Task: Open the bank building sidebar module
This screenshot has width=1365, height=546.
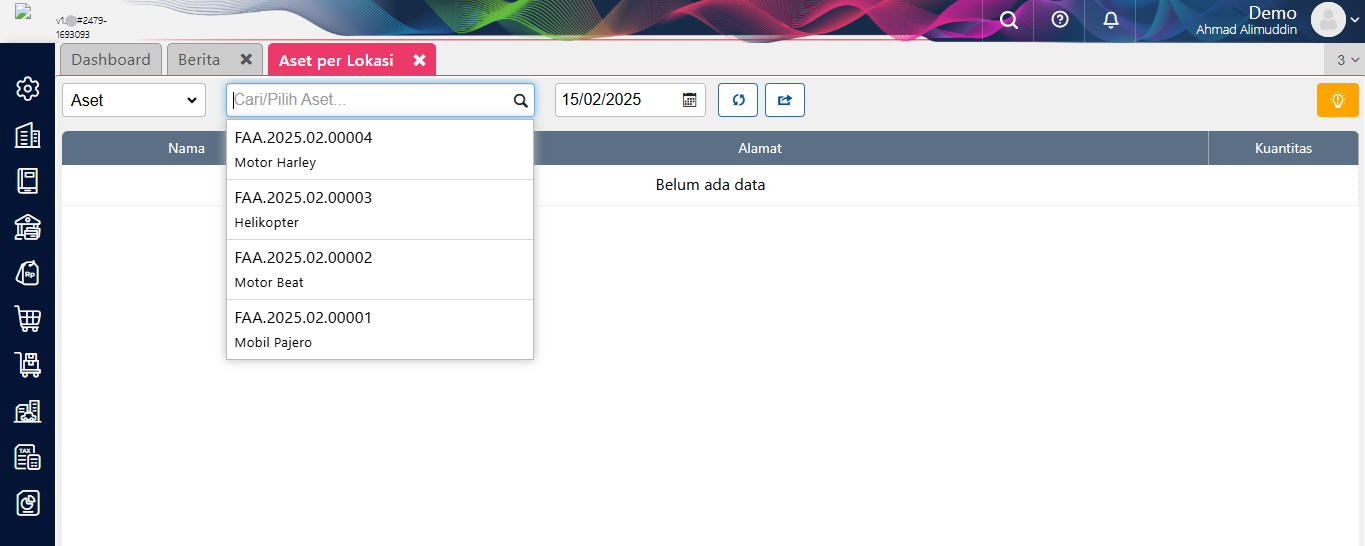Action: pyautogui.click(x=28, y=227)
